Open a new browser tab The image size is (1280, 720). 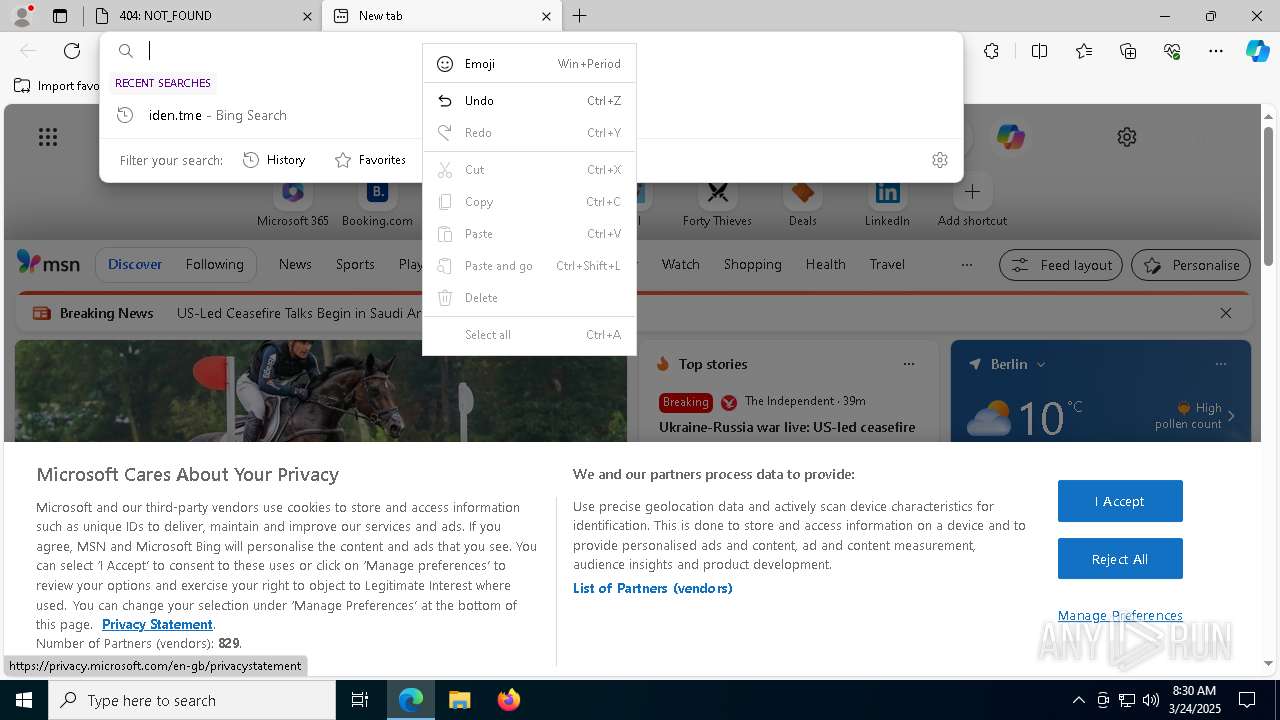coord(579,16)
